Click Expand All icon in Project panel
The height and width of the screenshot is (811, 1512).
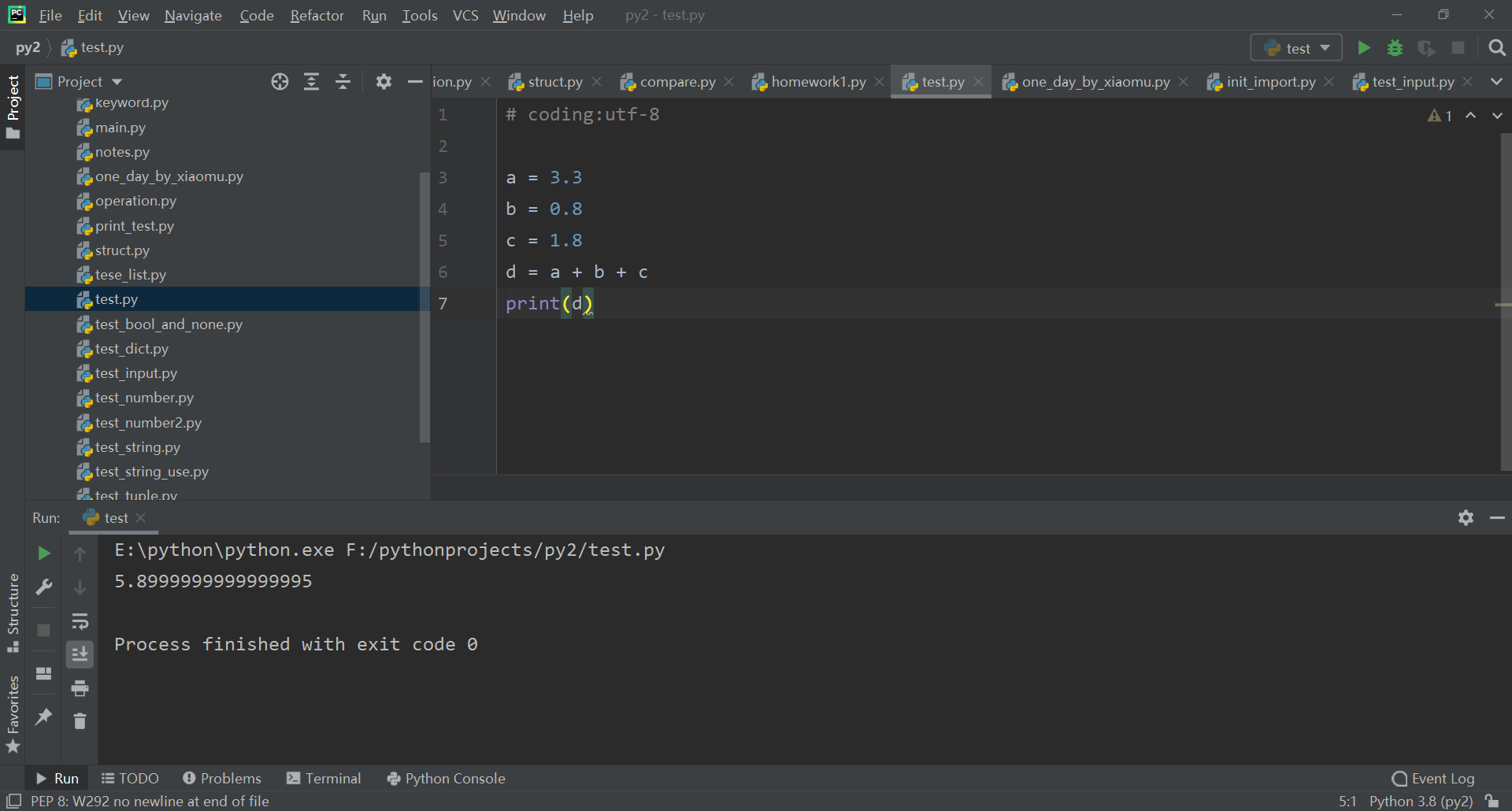(x=312, y=82)
